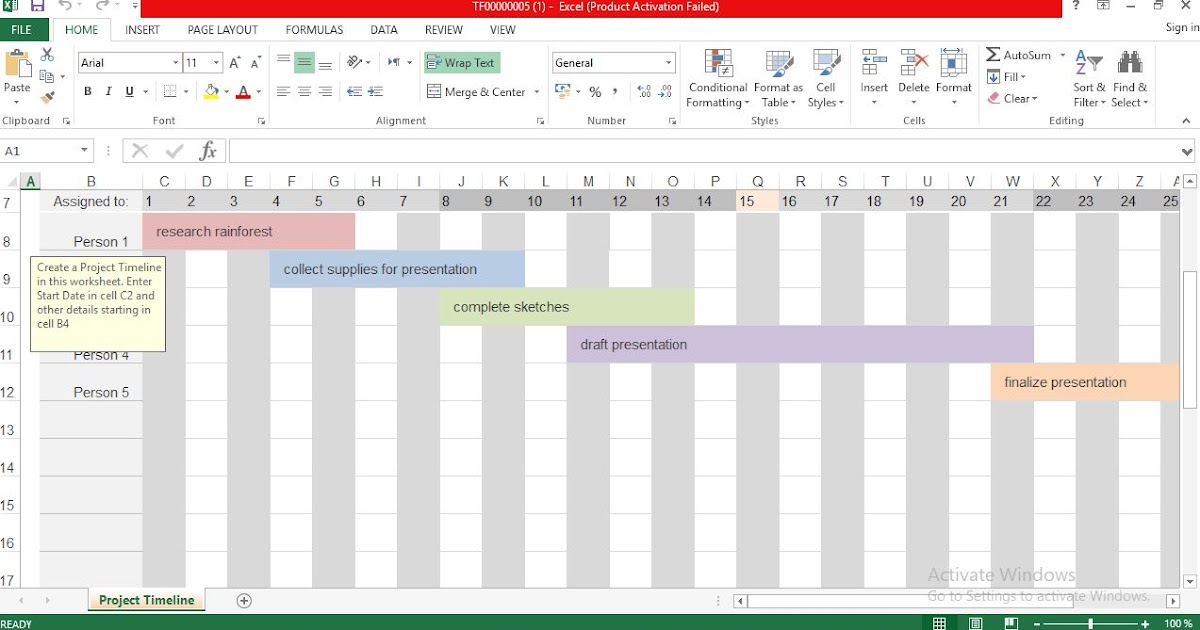This screenshot has width=1200, height=630.
Task: Save the workbook with floppy icon
Action: 38,6
